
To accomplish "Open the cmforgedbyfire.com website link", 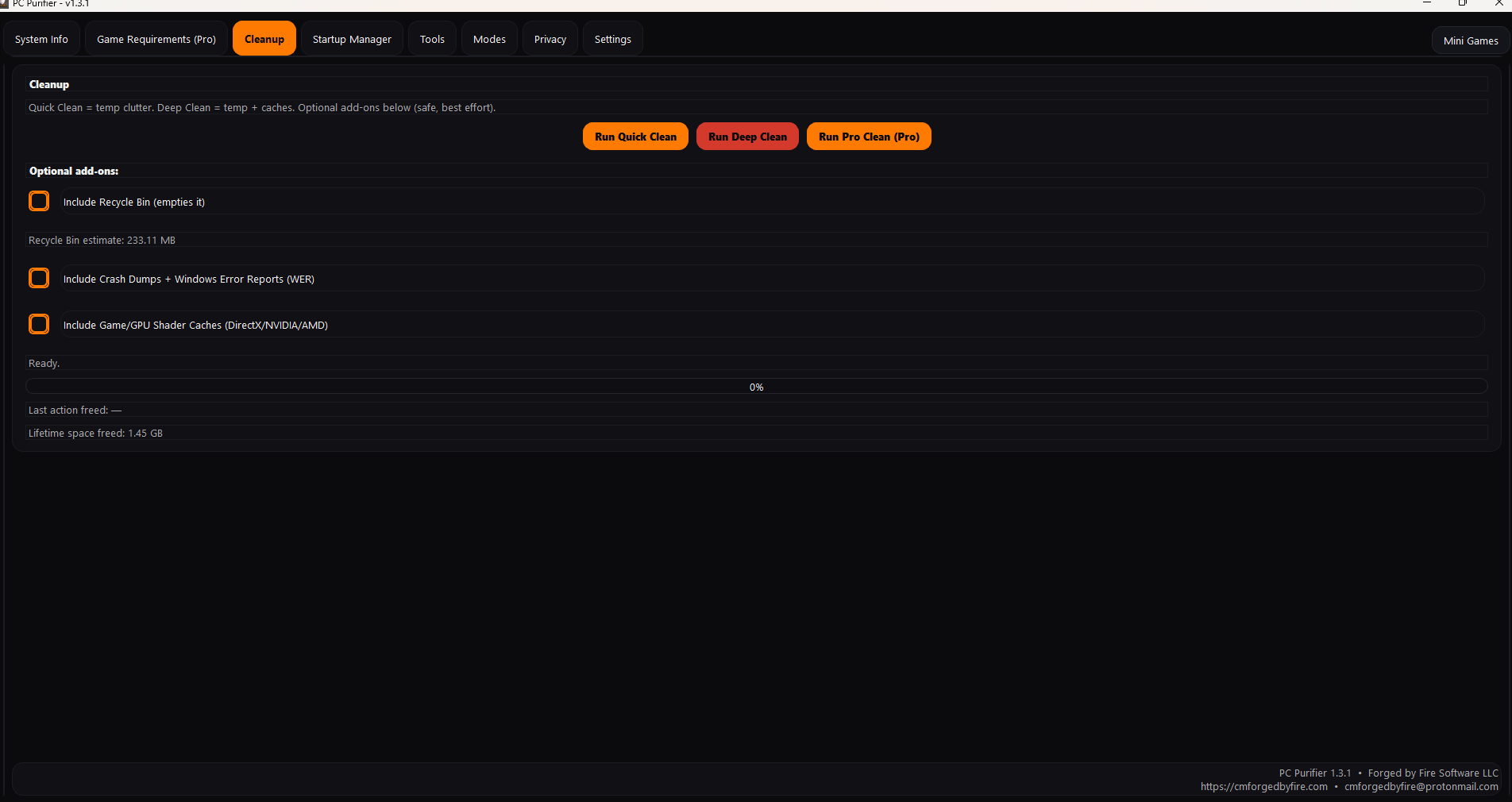I will pyautogui.click(x=1263, y=787).
